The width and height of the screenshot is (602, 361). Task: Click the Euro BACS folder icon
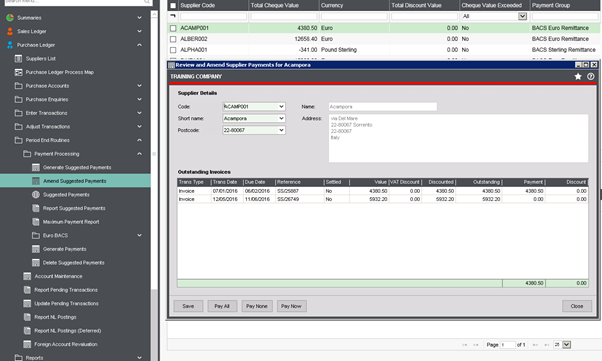coord(36,235)
